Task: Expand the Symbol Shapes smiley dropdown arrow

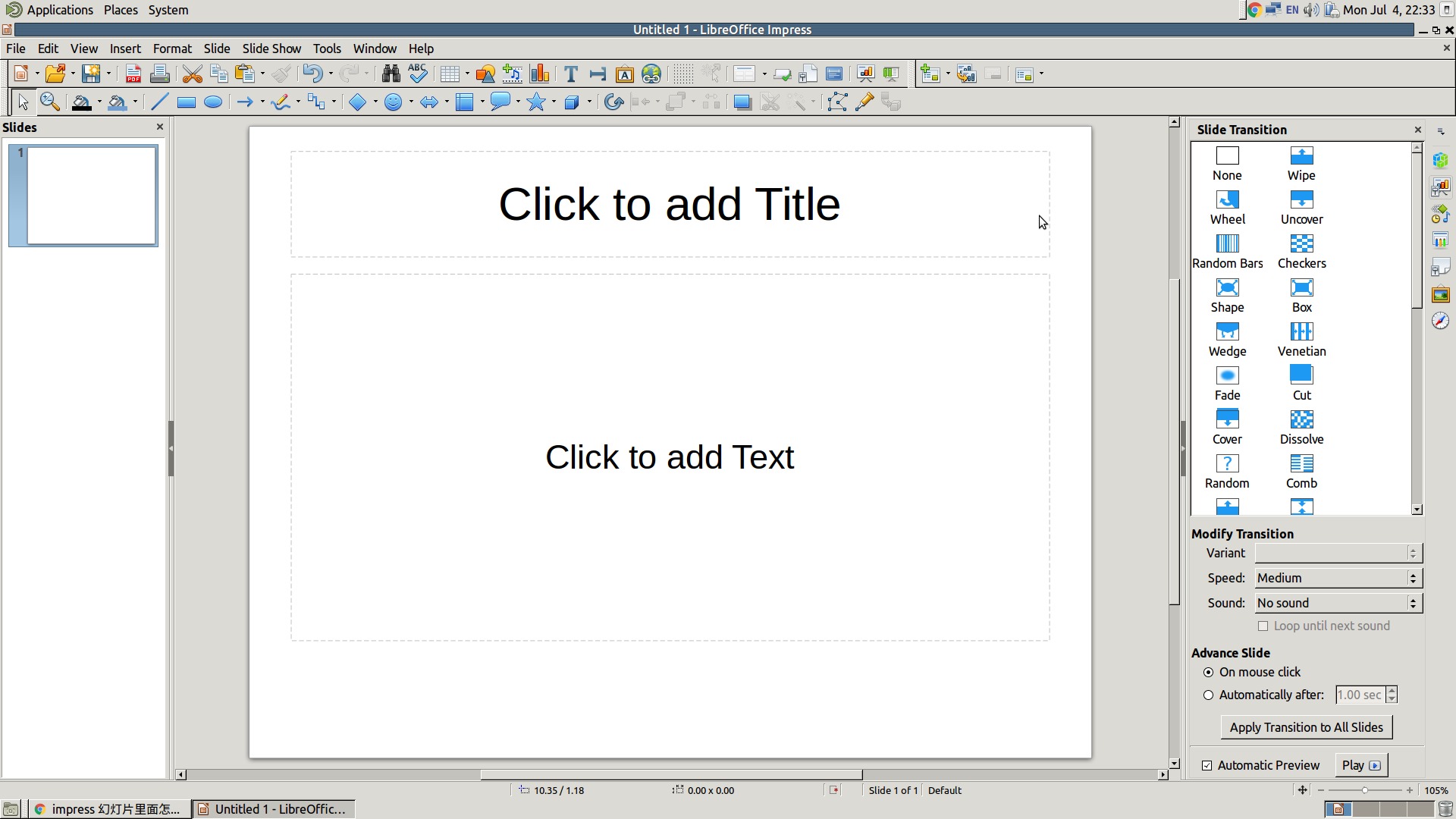Action: 411,102
